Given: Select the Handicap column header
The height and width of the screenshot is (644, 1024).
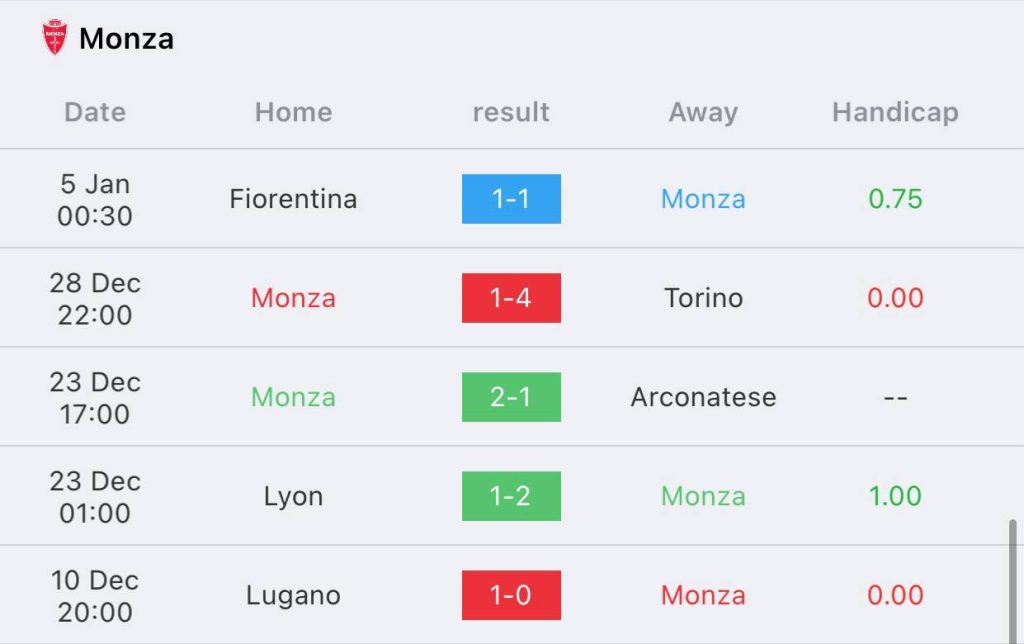Looking at the screenshot, I should pyautogui.click(x=895, y=112).
